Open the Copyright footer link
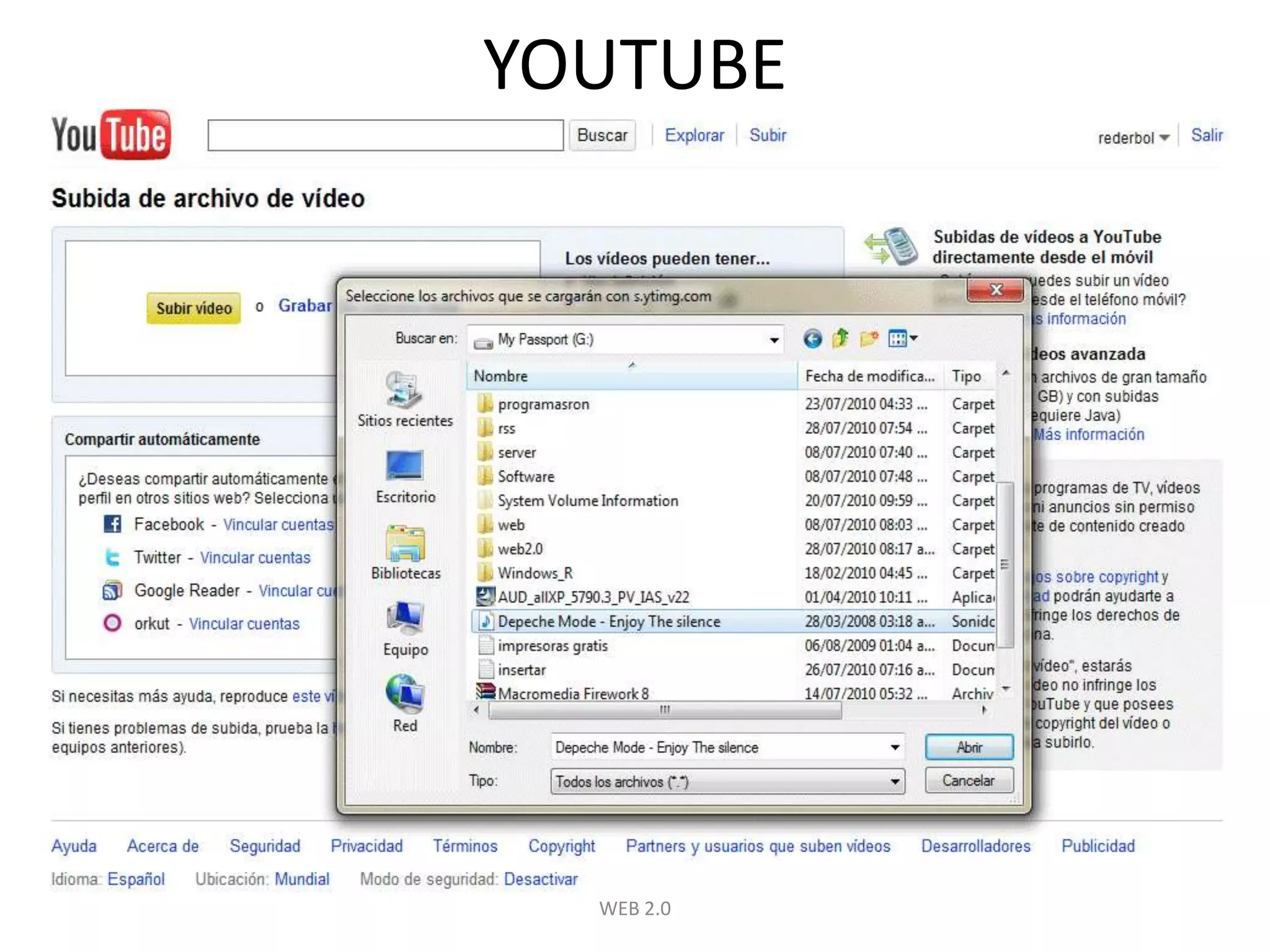This screenshot has height=952, width=1270. 561,846
